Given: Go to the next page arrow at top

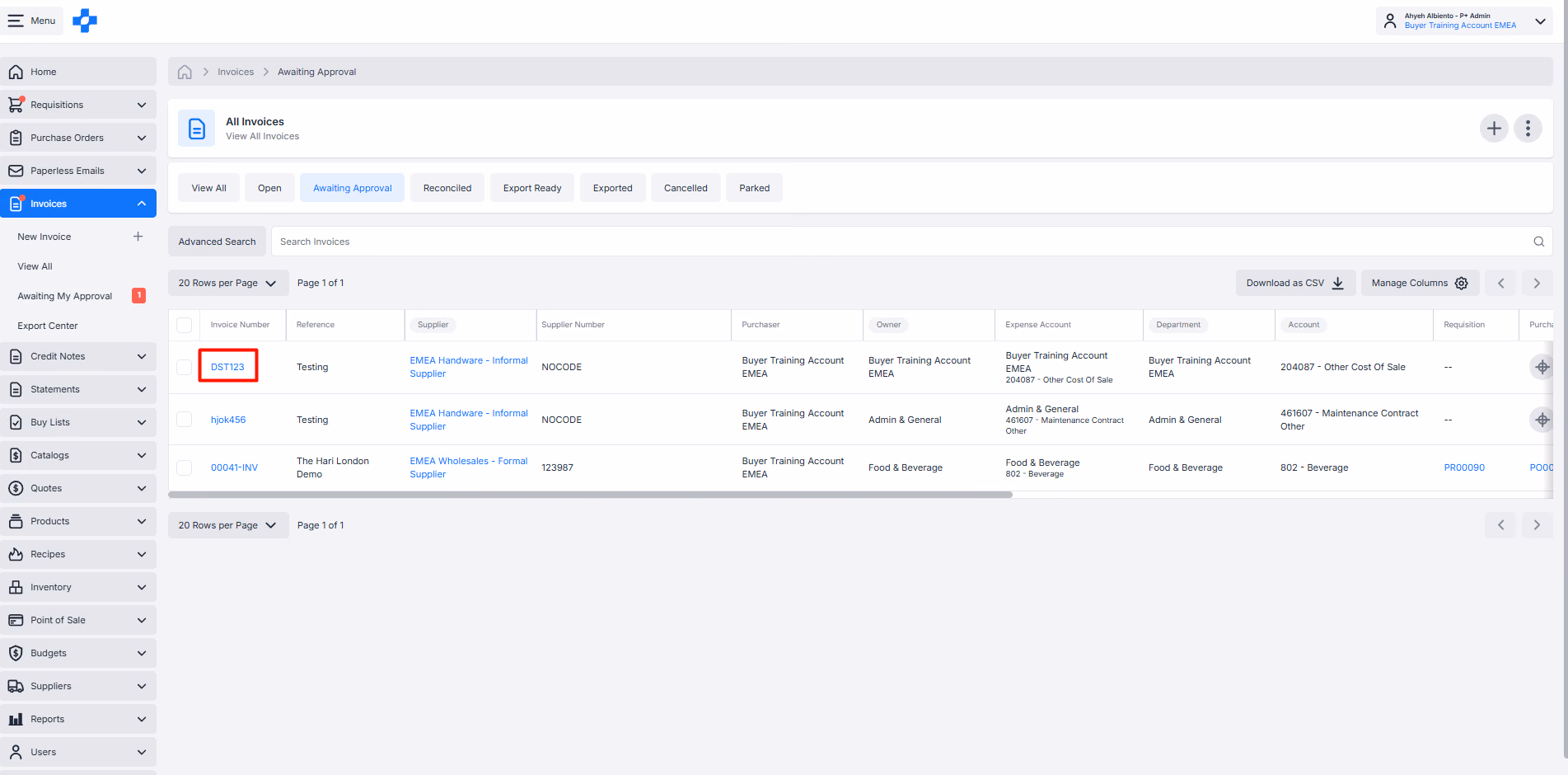Looking at the screenshot, I should point(1537,283).
